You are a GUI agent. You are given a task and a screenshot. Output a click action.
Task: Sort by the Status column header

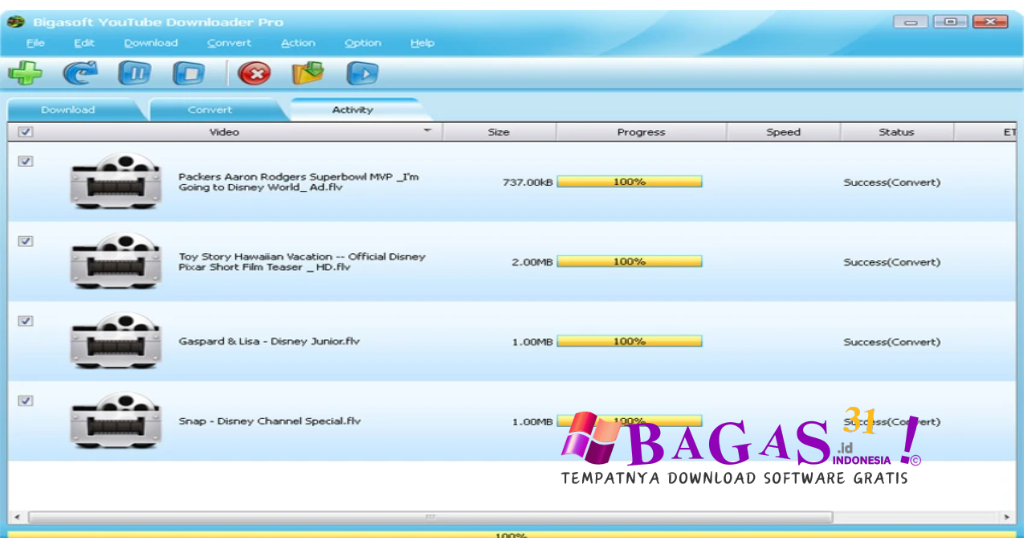[897, 132]
